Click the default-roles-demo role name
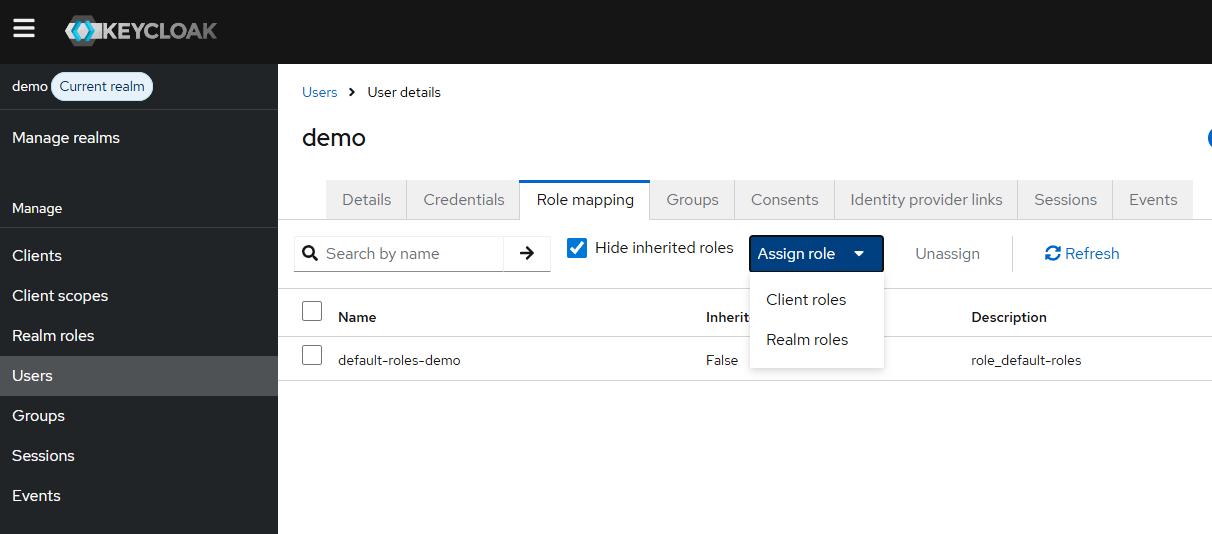 [399, 360]
